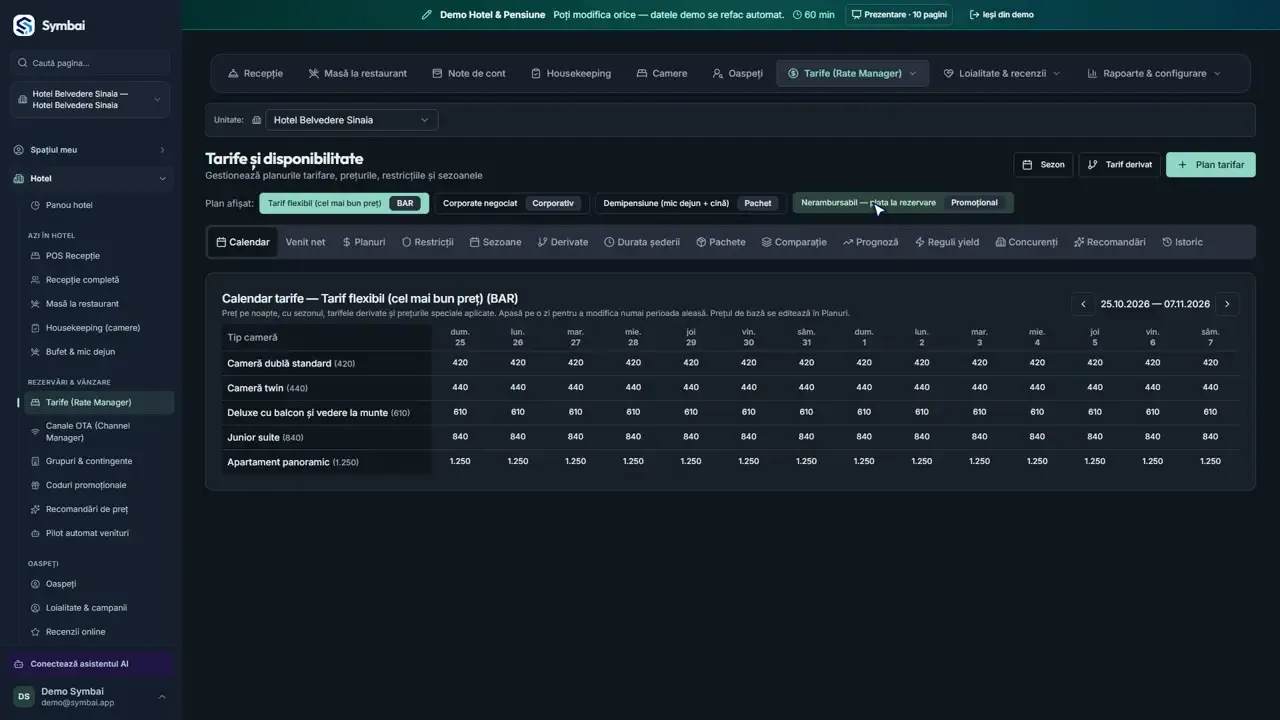1280x720 pixels.
Task: Click the pencil icon beside Demo Hotel & Pensiune
Action: pyautogui.click(x=427, y=15)
